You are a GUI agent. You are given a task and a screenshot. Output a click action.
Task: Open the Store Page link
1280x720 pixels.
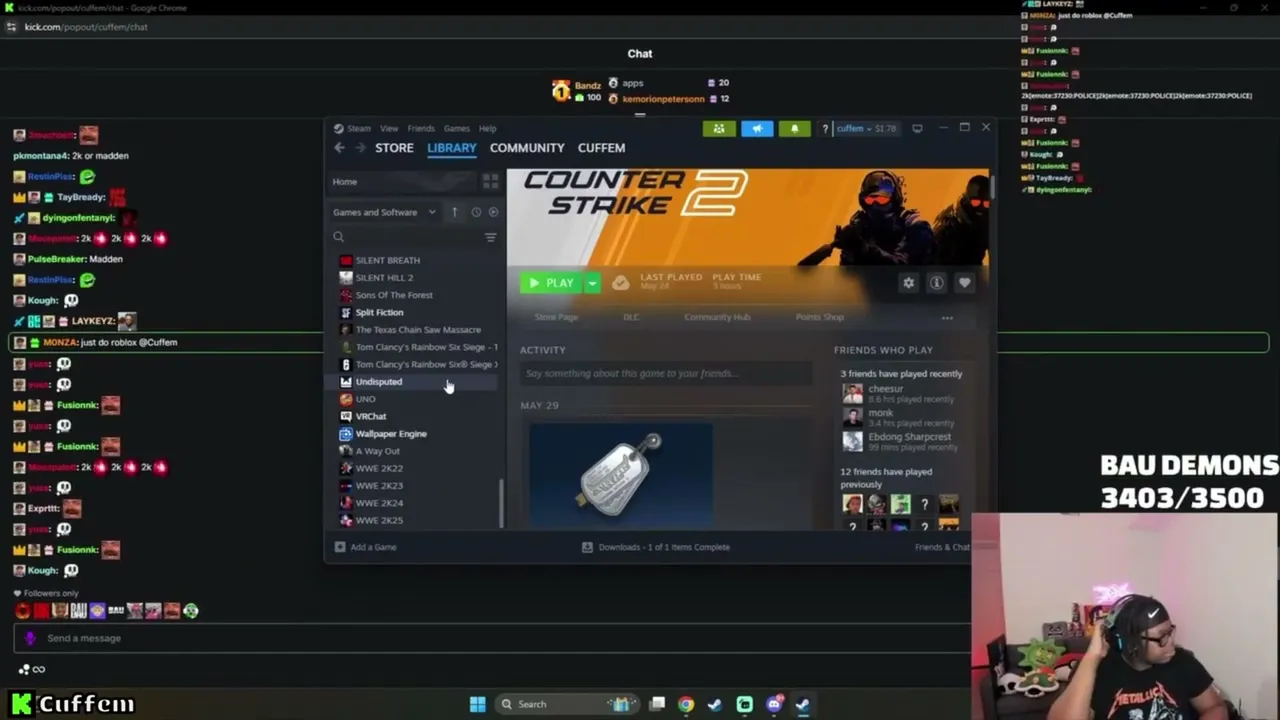(x=556, y=317)
